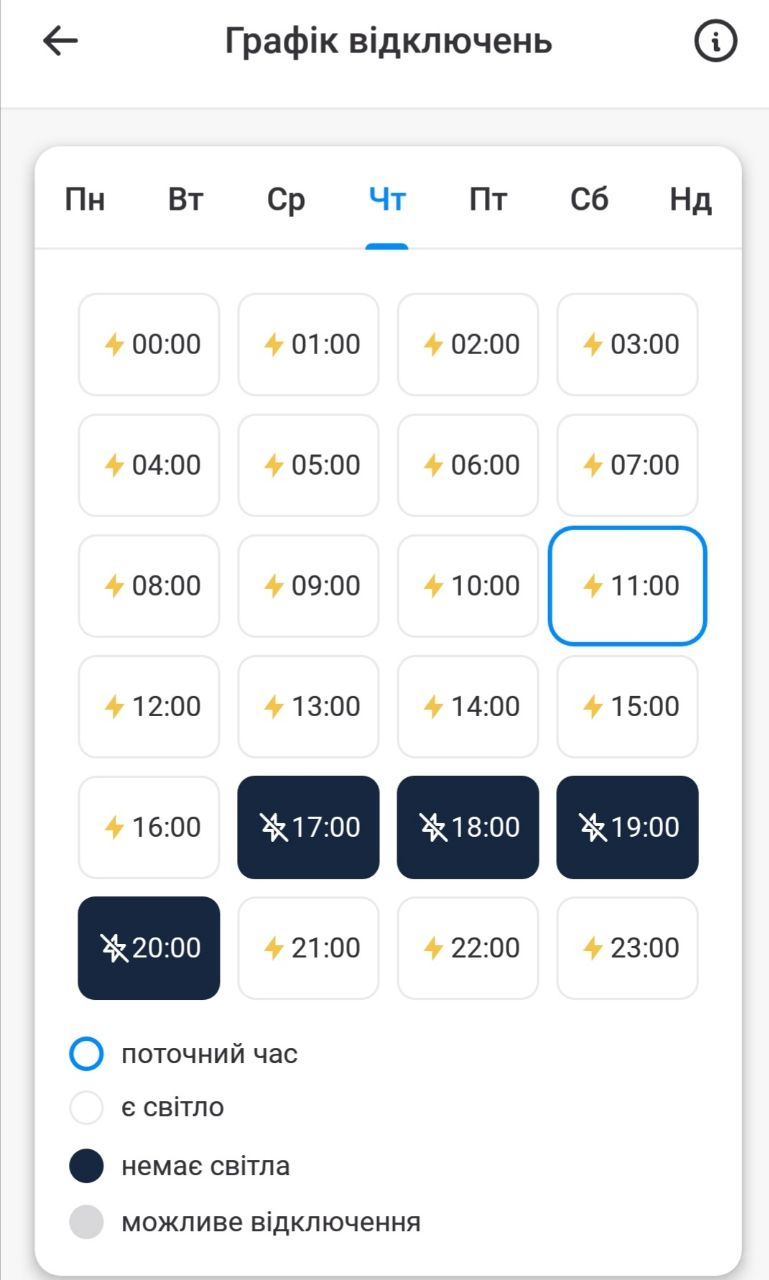This screenshot has height=1280, width=769.
Task: Select the Нд day tab
Action: tap(690, 200)
